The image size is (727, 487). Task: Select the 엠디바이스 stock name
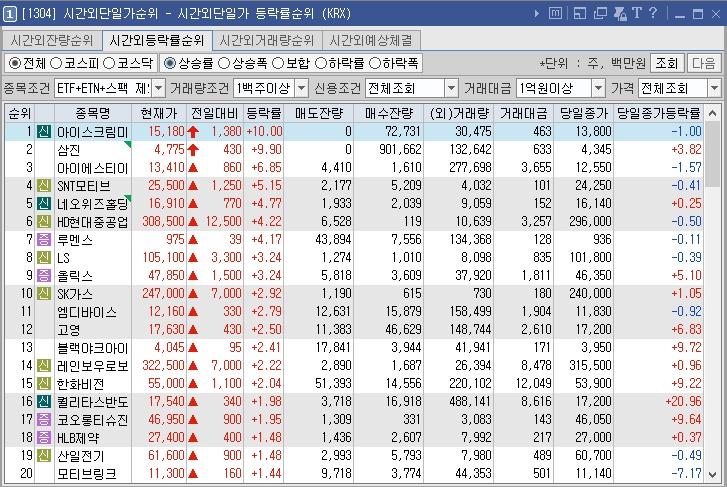pos(87,312)
